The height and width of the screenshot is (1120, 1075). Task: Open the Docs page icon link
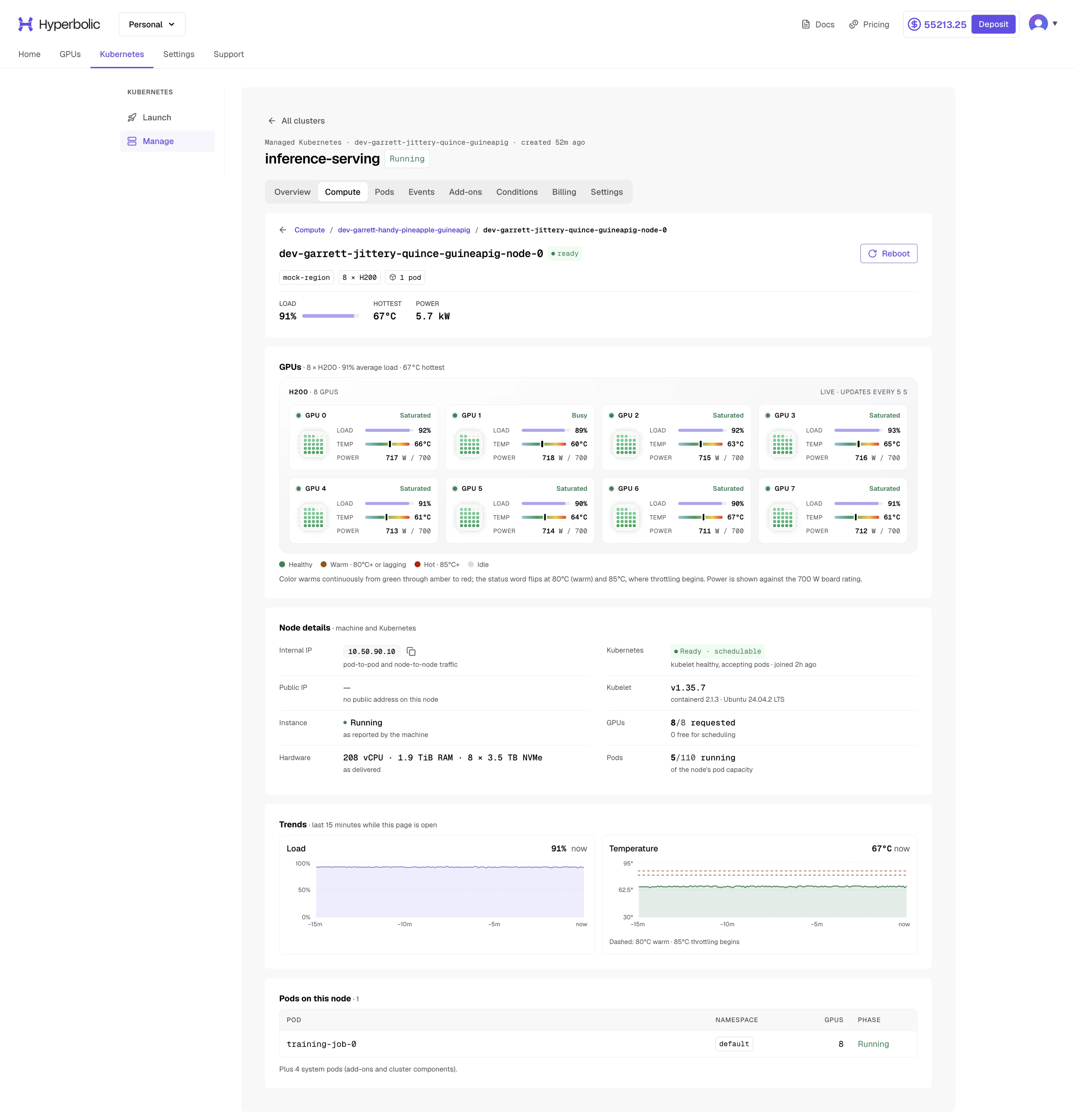pos(805,25)
